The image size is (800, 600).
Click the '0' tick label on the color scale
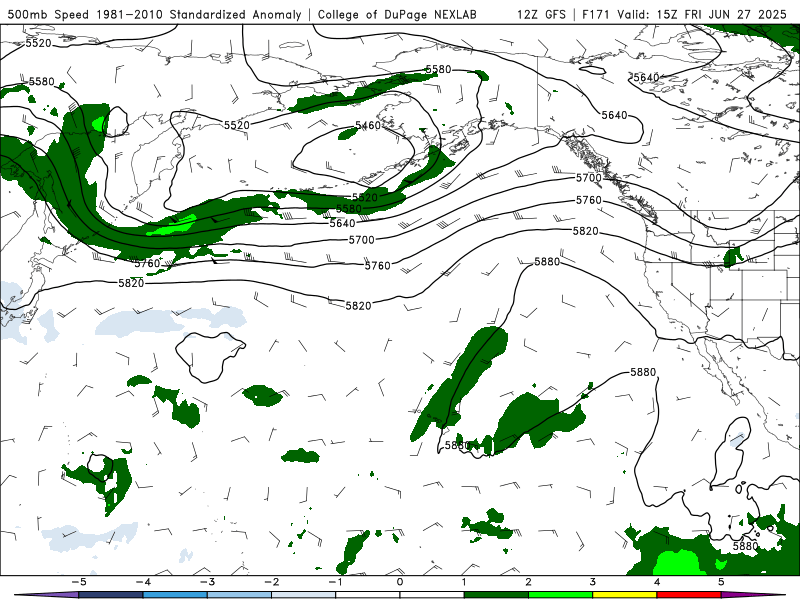(x=400, y=582)
